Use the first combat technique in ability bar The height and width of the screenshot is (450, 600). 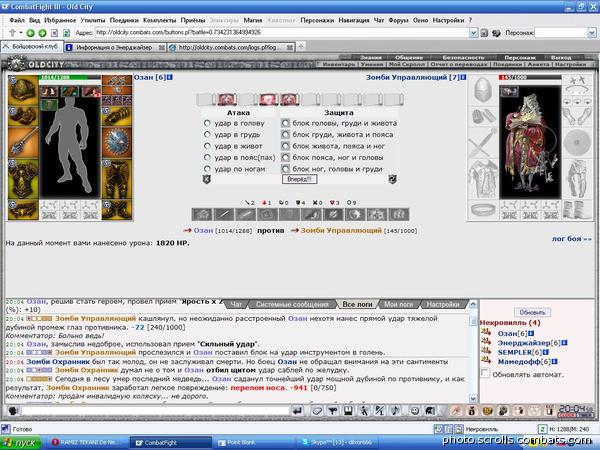pos(202,214)
